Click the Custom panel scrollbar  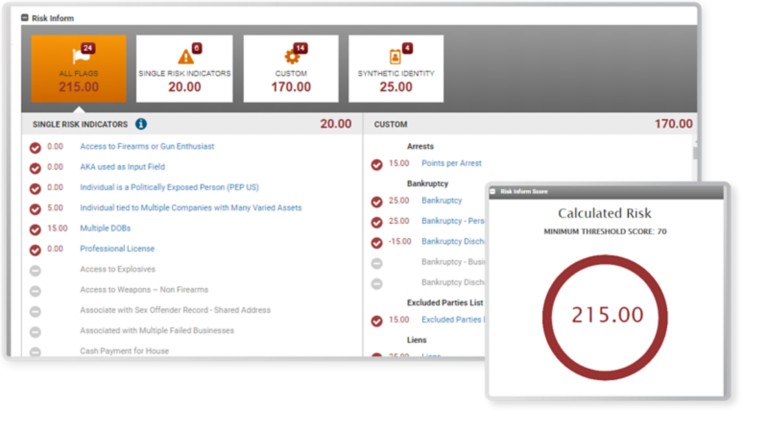tap(695, 153)
